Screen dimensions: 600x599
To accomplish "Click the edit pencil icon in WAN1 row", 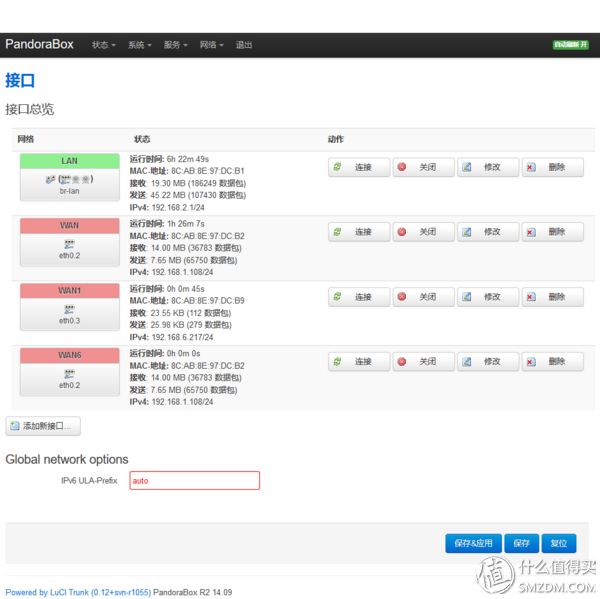I will click(x=466, y=297).
